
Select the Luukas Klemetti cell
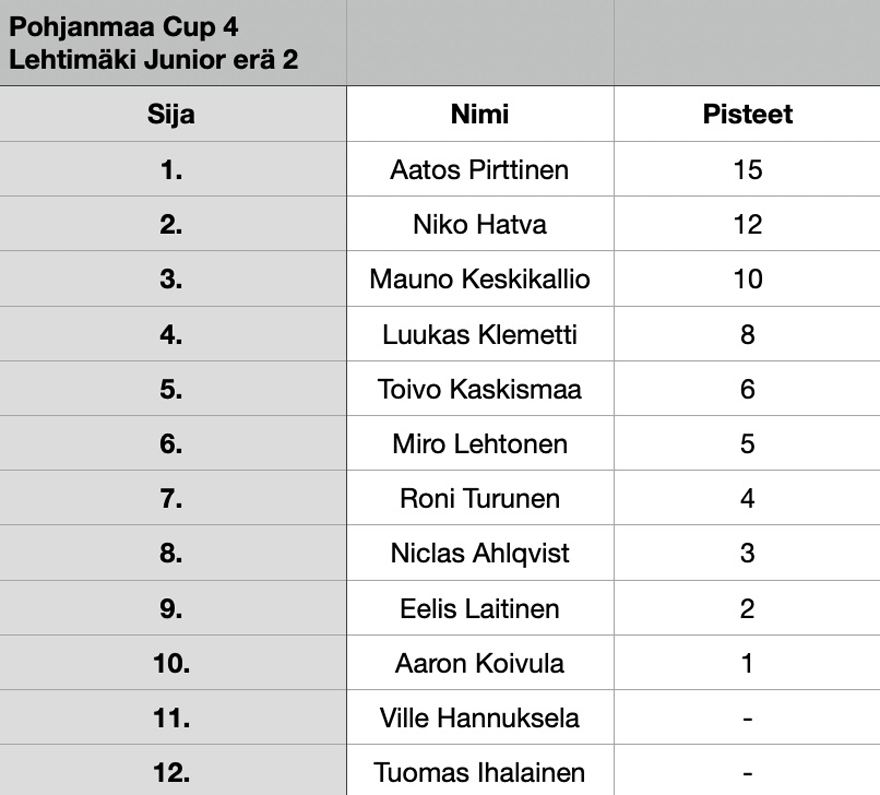480,334
